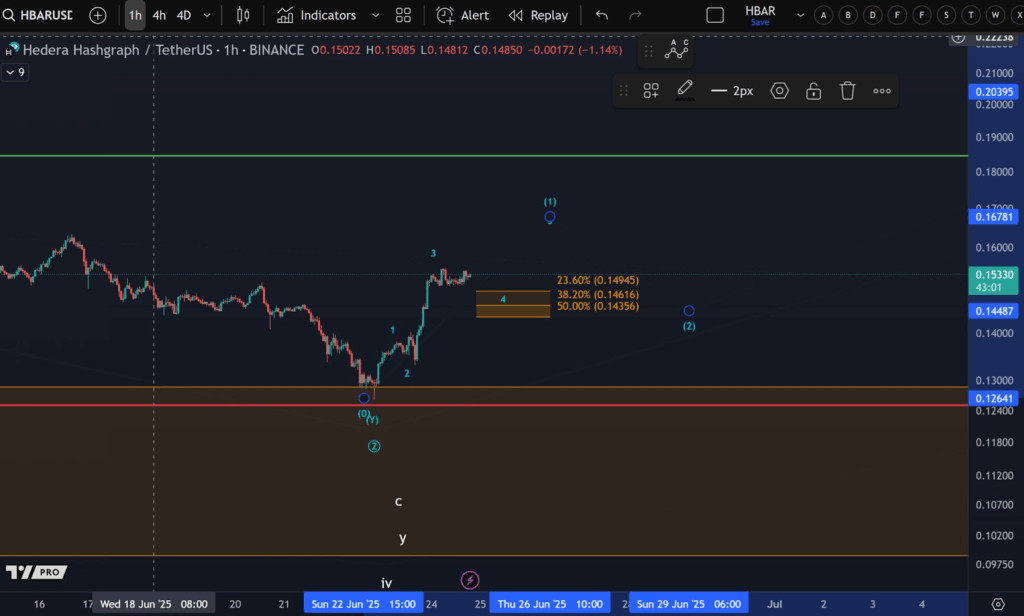Click the red horizontal support line
Viewport: 1024px width, 616px height.
point(483,405)
